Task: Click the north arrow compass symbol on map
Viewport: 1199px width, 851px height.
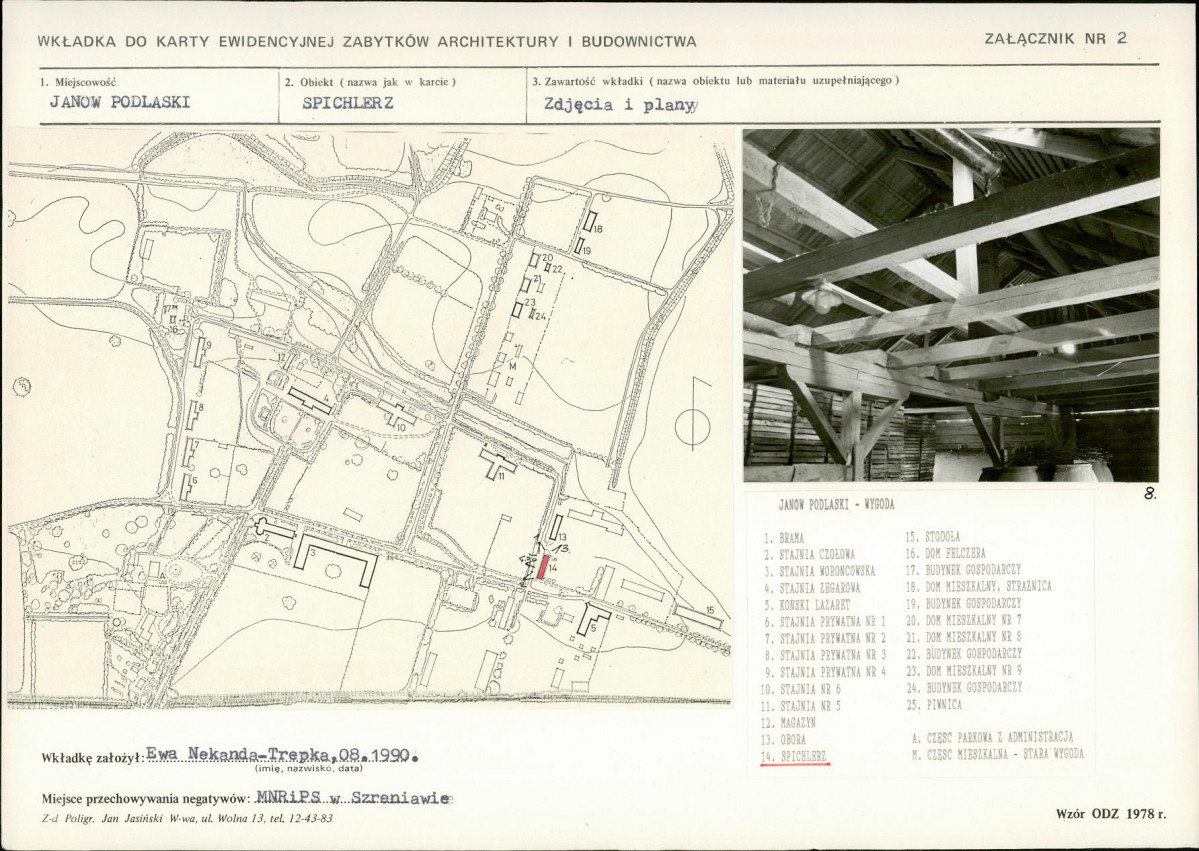Action: coord(692,419)
